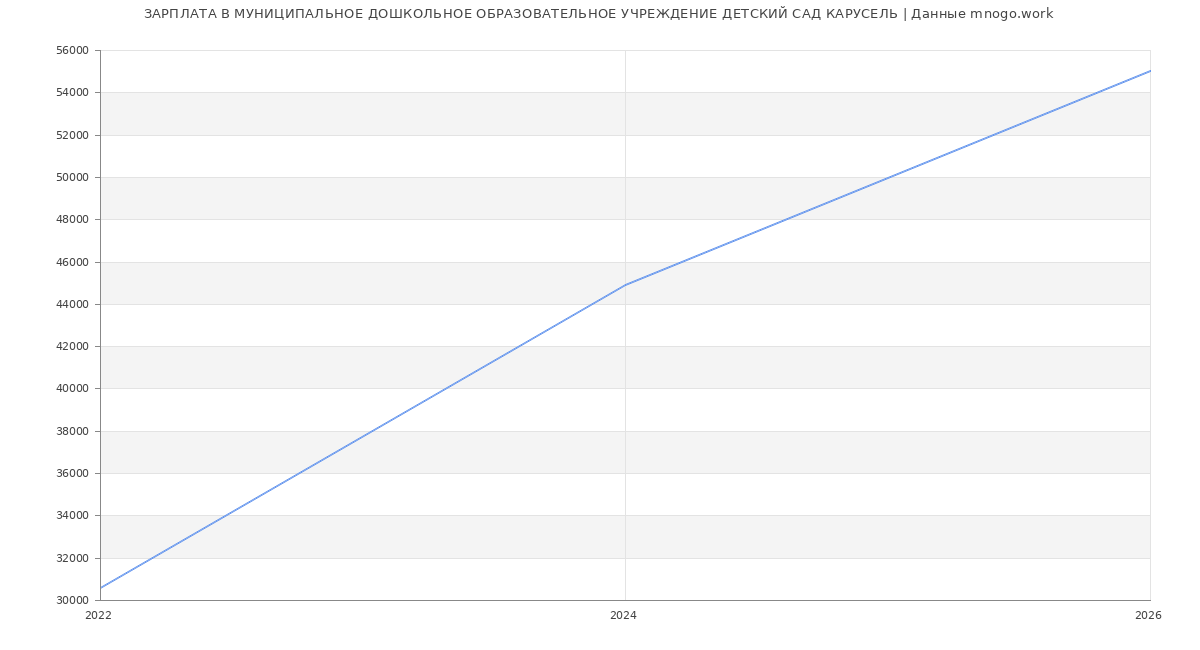1200x650 pixels.
Task: Click the 54000 y-axis label
Action: [x=72, y=93]
